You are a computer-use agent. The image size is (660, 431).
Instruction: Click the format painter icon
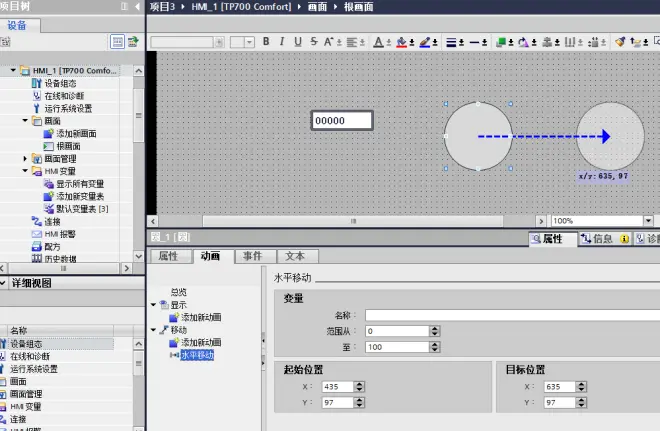coord(620,42)
